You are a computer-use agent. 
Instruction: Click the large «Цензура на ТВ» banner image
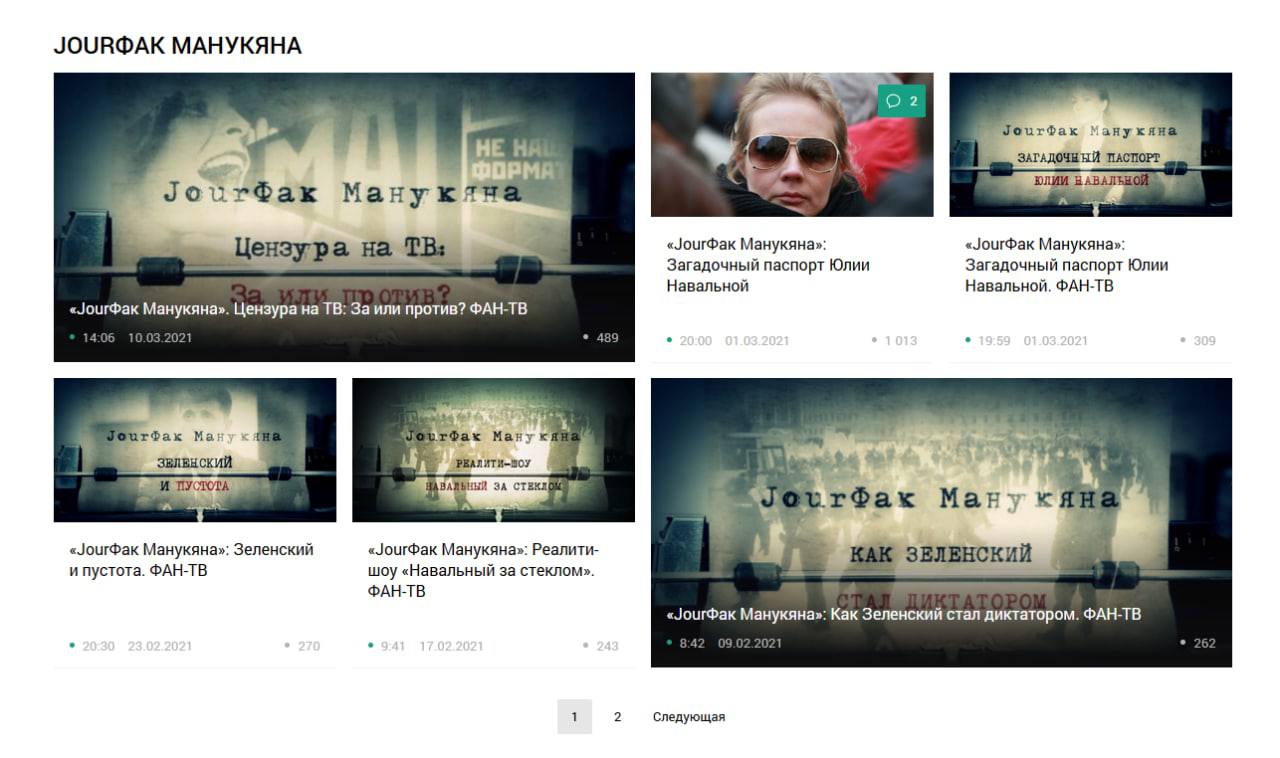point(344,217)
